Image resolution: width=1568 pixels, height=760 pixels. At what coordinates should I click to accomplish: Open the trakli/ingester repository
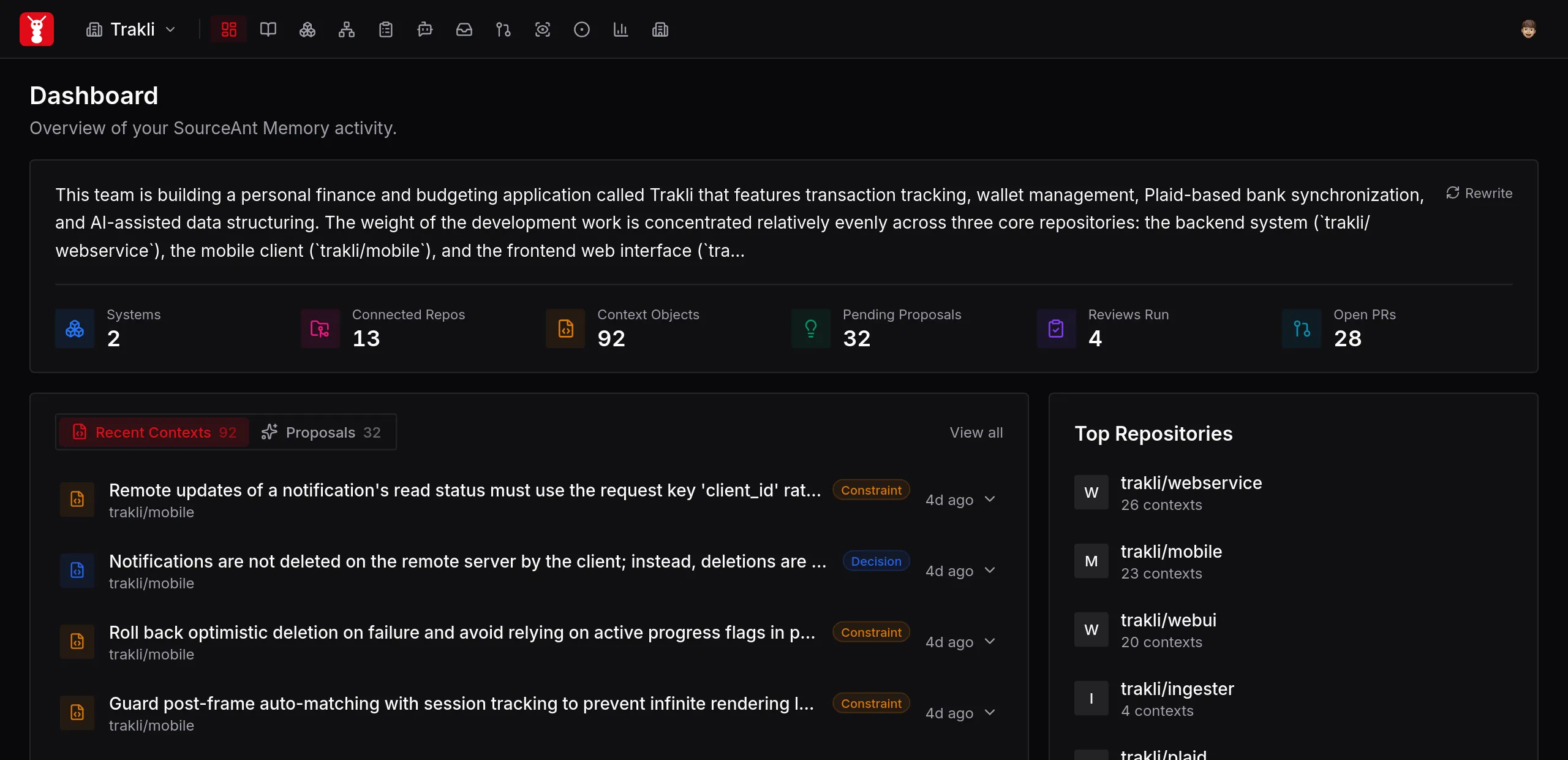pyautogui.click(x=1177, y=689)
